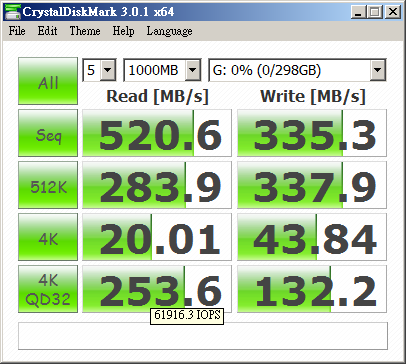Open the G: drive selection dropdown
Viewport: 406px width, 364px height.
click(x=297, y=70)
